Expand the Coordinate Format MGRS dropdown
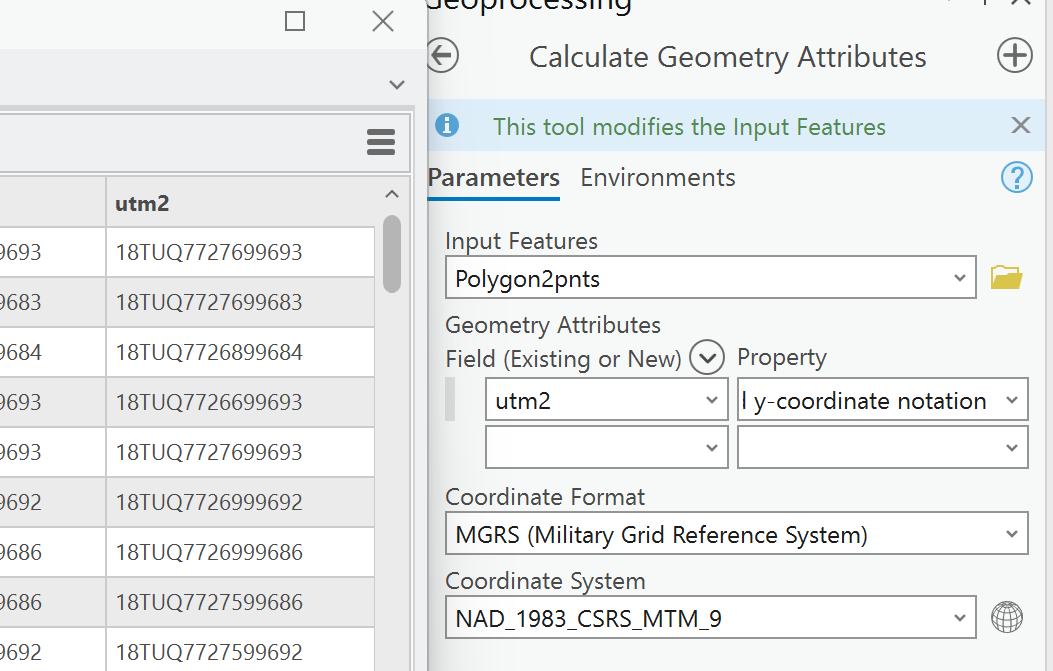 [1011, 534]
